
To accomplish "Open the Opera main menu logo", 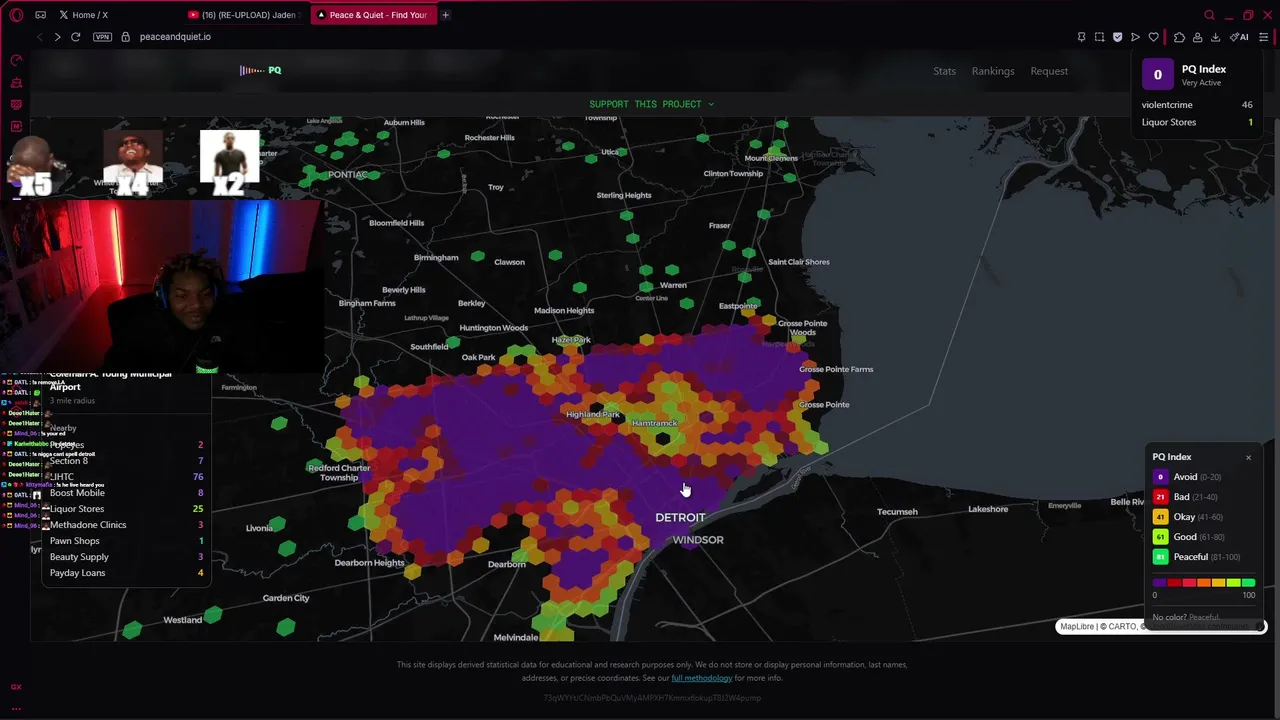I will [x=16, y=15].
